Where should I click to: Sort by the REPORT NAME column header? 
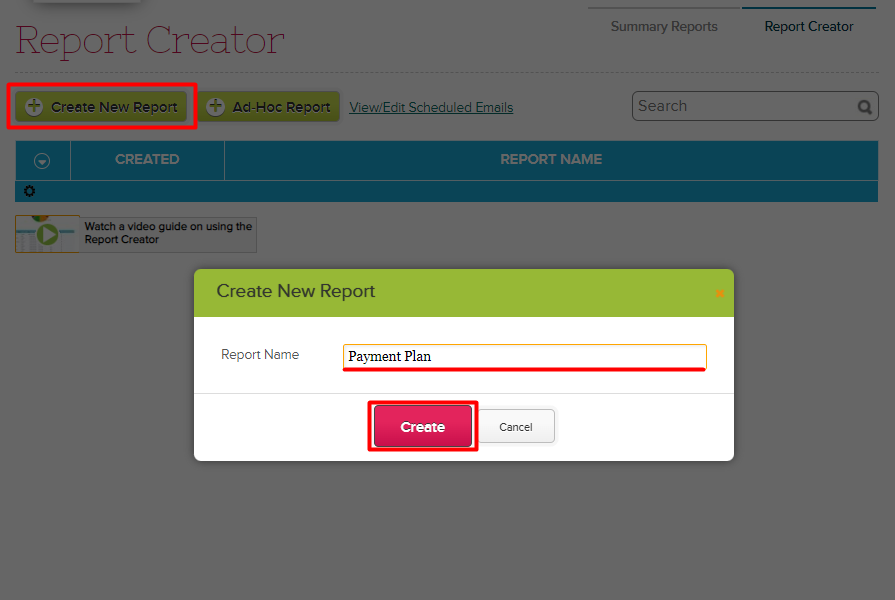[550, 159]
